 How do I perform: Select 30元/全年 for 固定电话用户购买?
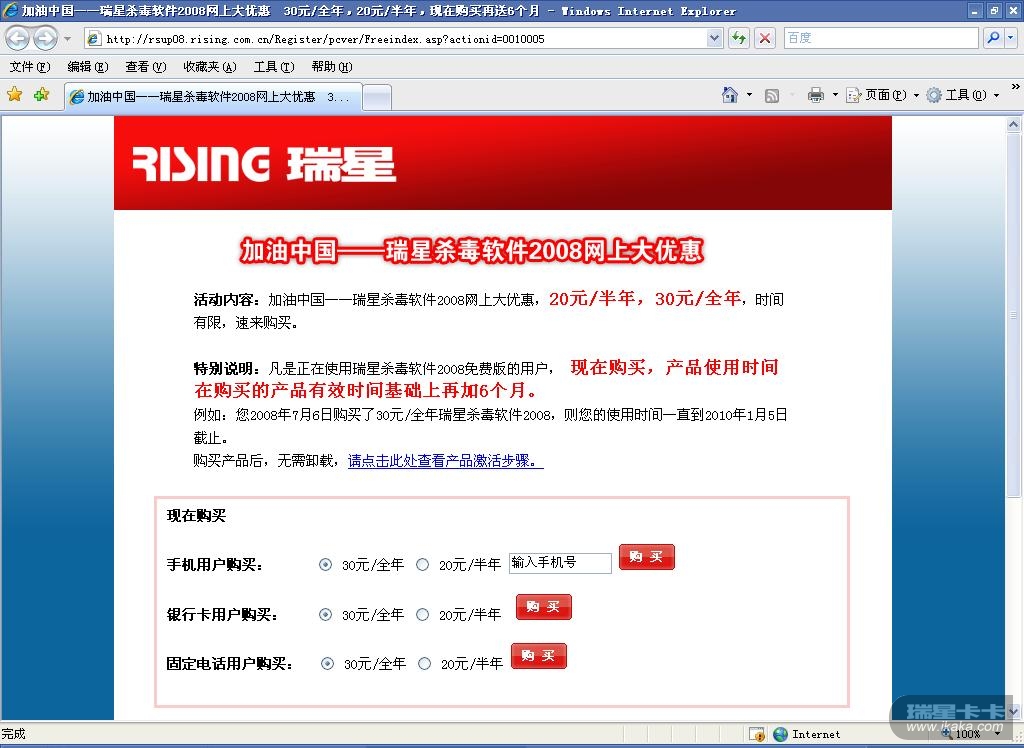point(327,664)
